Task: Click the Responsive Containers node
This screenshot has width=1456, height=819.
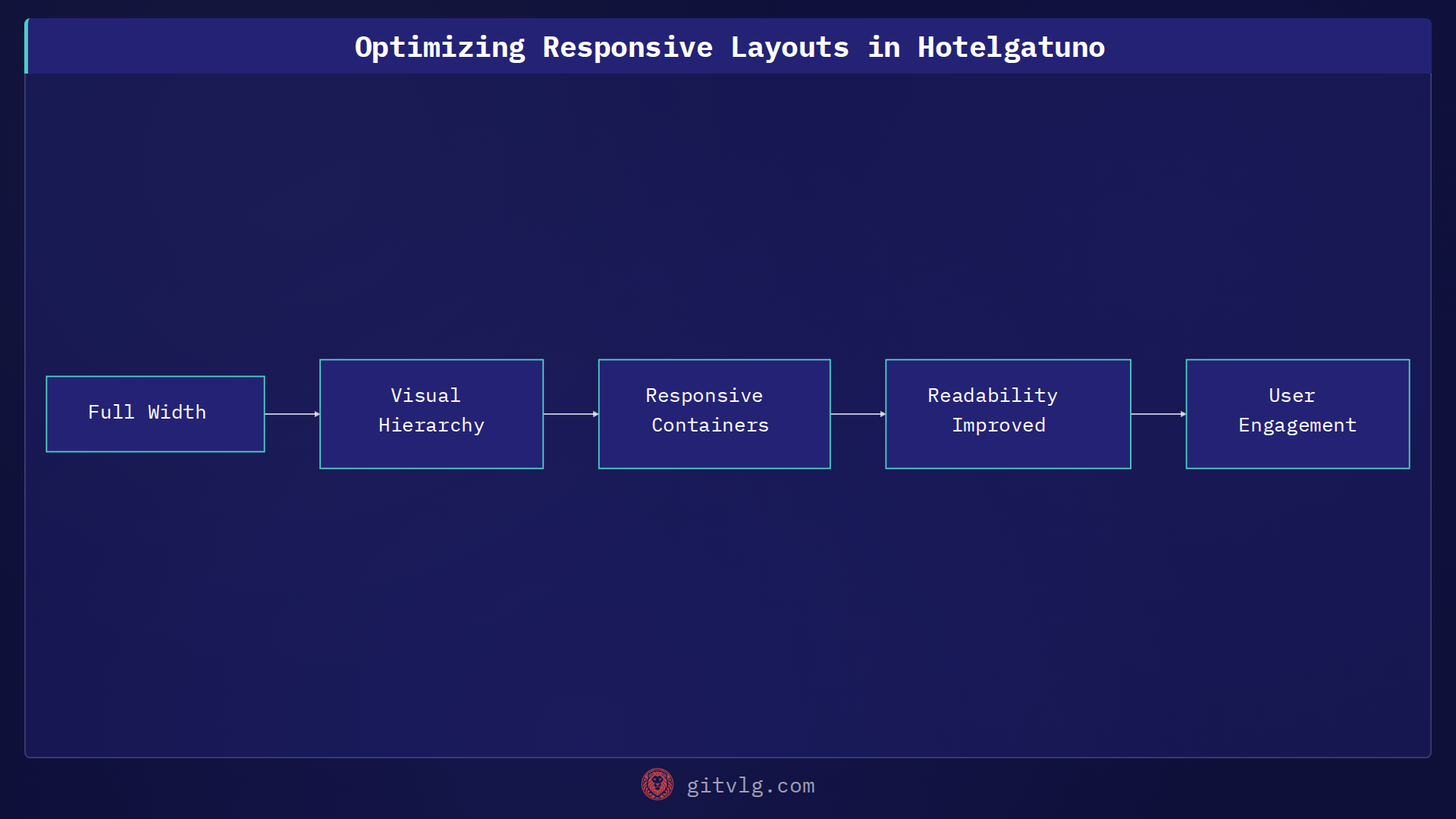Action: tap(714, 414)
